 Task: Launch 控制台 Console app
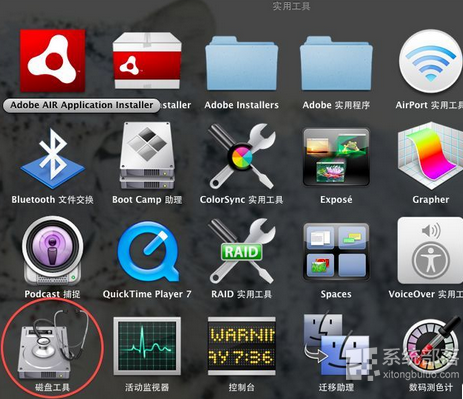[242, 346]
